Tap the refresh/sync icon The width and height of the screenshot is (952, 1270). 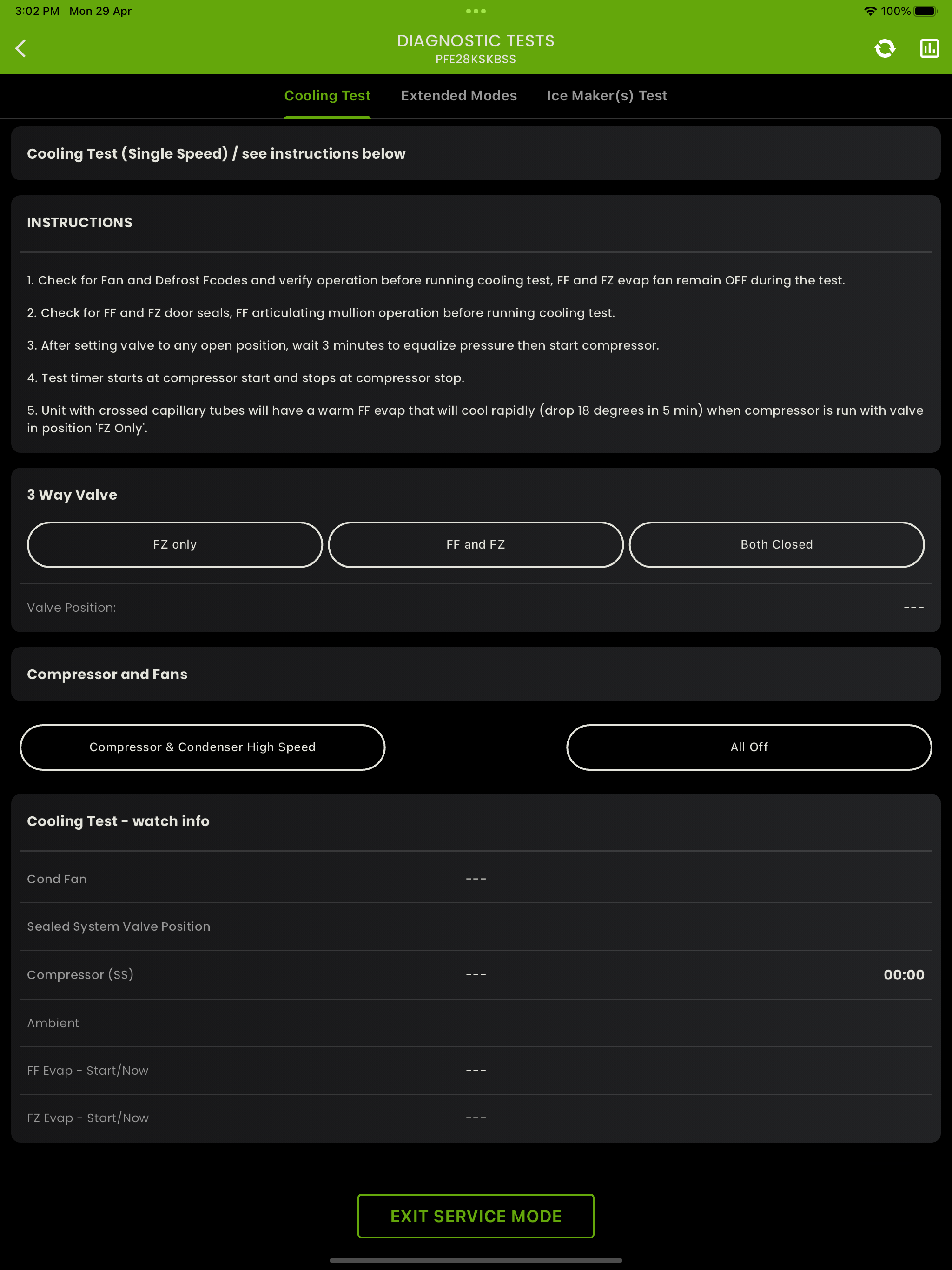click(885, 48)
